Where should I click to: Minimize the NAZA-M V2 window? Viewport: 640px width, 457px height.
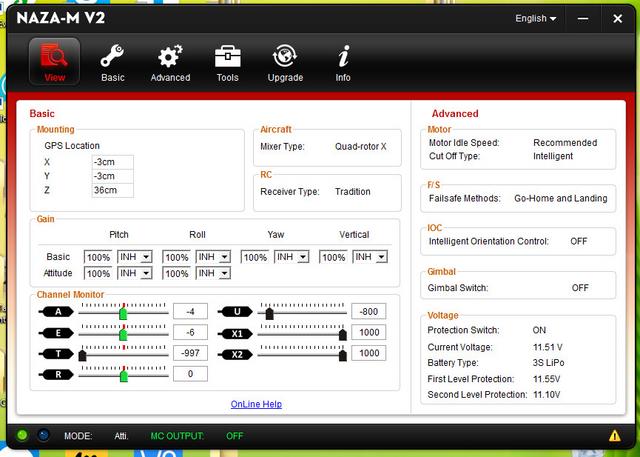click(x=583, y=18)
